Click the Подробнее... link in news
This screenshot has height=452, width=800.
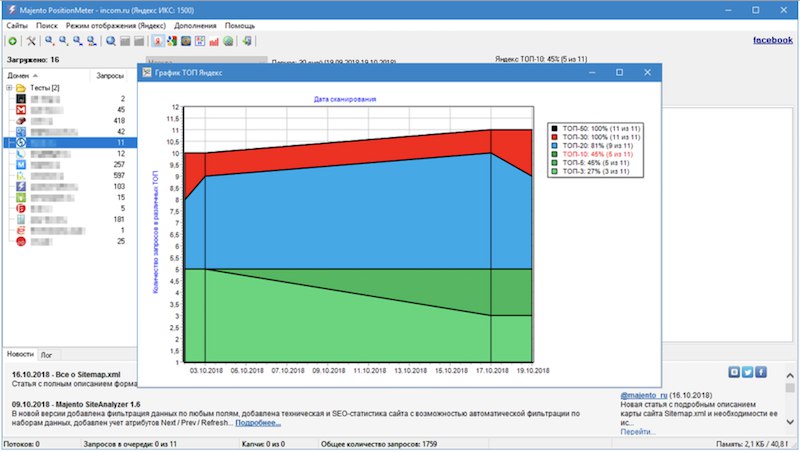pyautogui.click(x=258, y=423)
